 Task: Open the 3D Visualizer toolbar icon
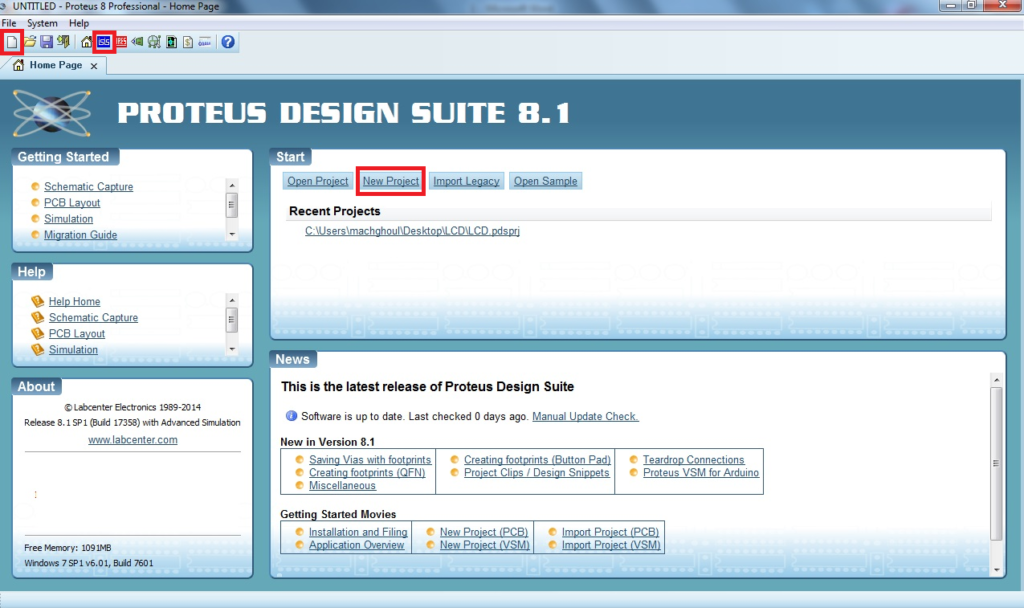(138, 42)
